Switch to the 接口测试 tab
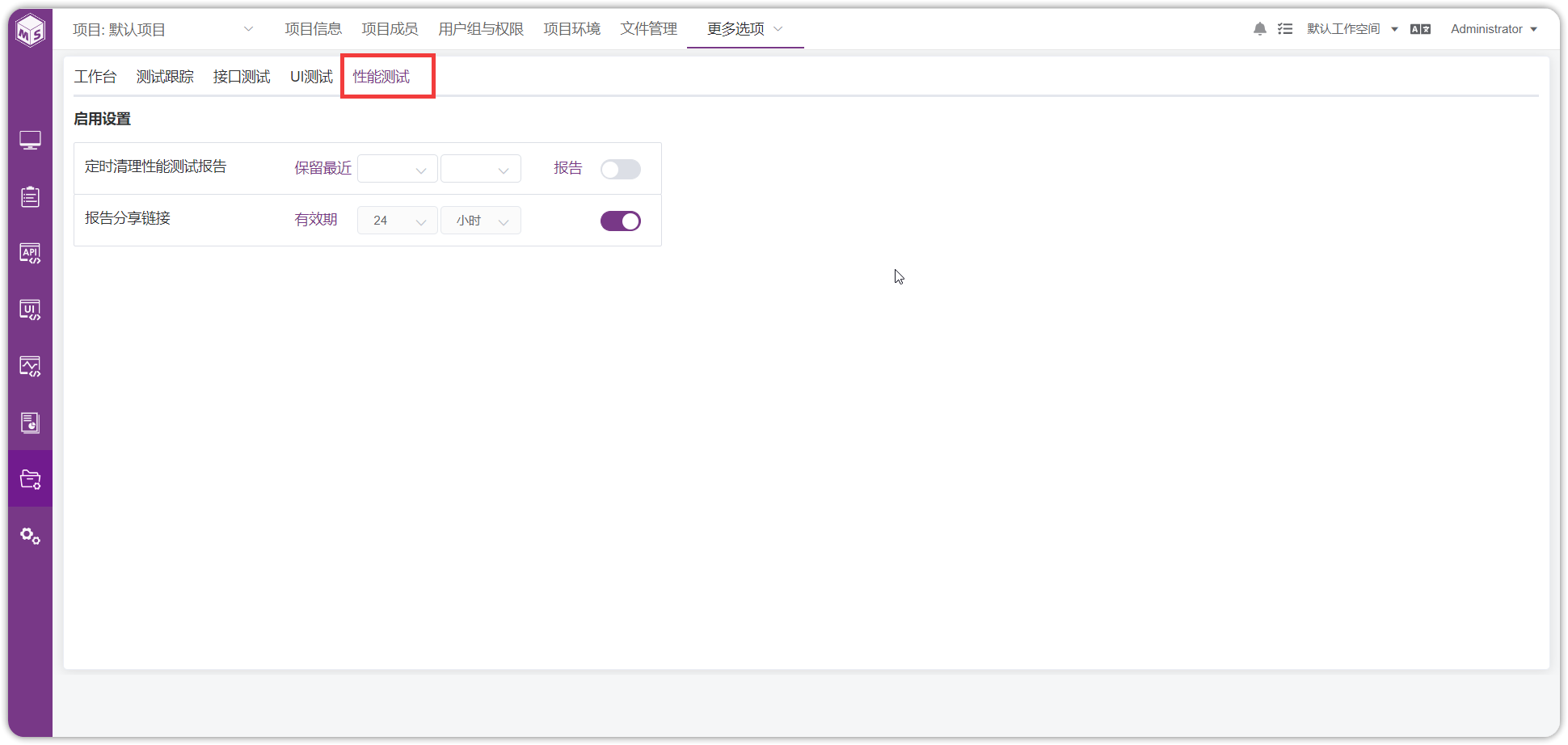The image size is (1568, 745). 242,77
